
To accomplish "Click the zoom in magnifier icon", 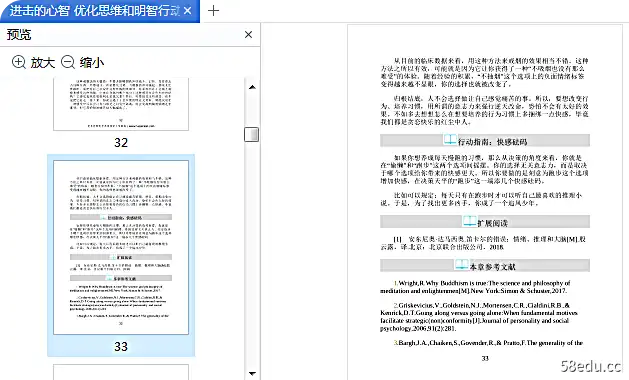I will coord(18,62).
